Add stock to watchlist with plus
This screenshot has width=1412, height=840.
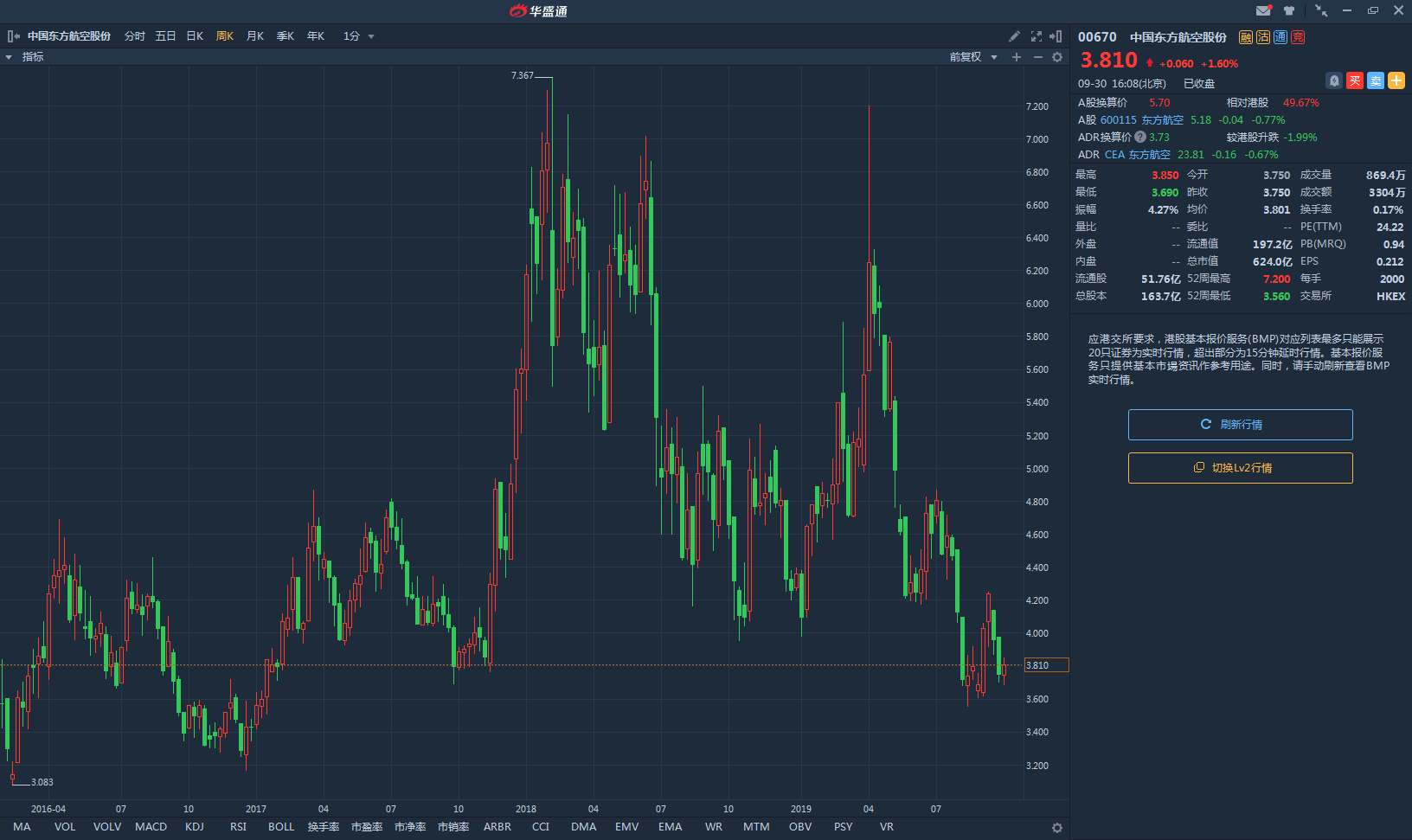(x=1396, y=80)
